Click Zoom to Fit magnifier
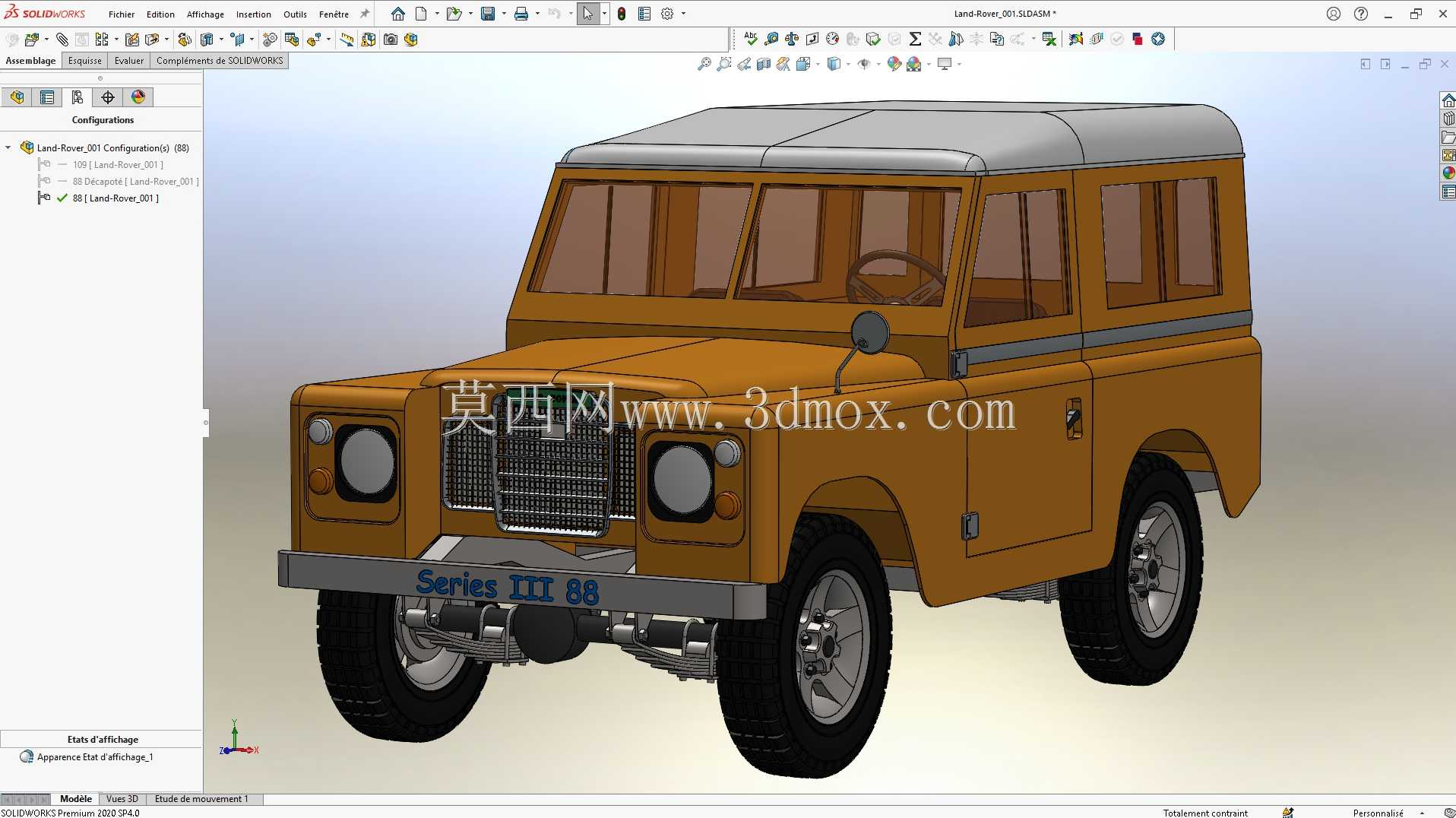This screenshot has height=818, width=1456. 704,64
